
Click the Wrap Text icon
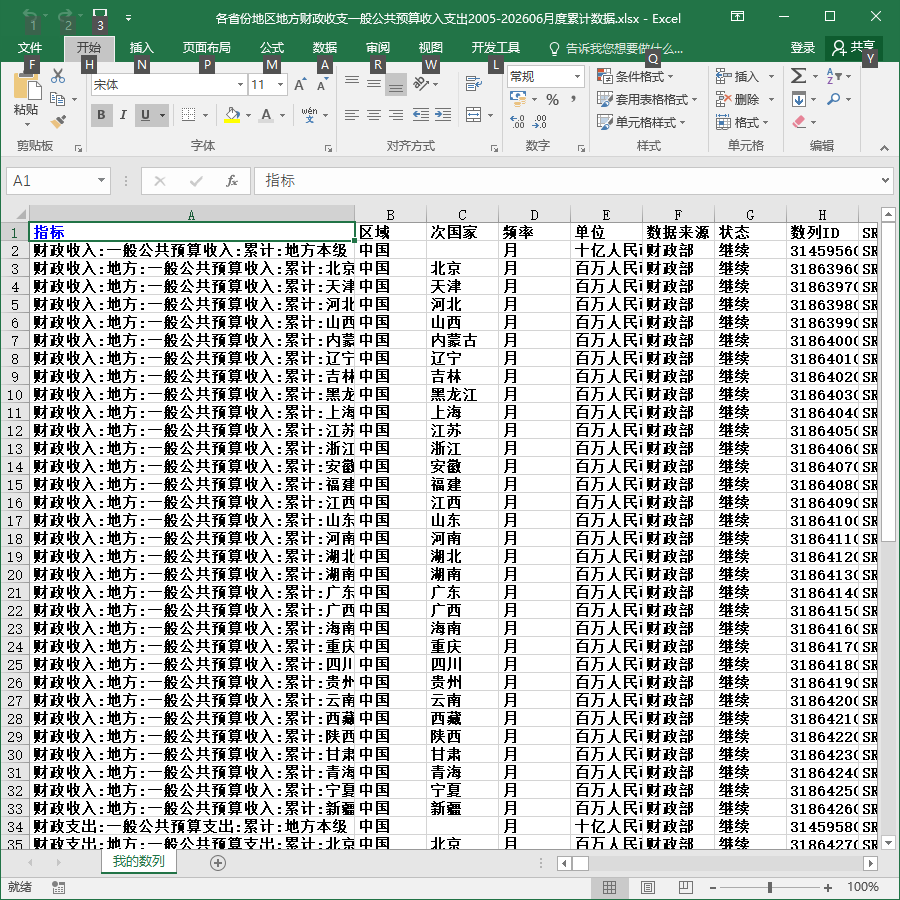474,84
